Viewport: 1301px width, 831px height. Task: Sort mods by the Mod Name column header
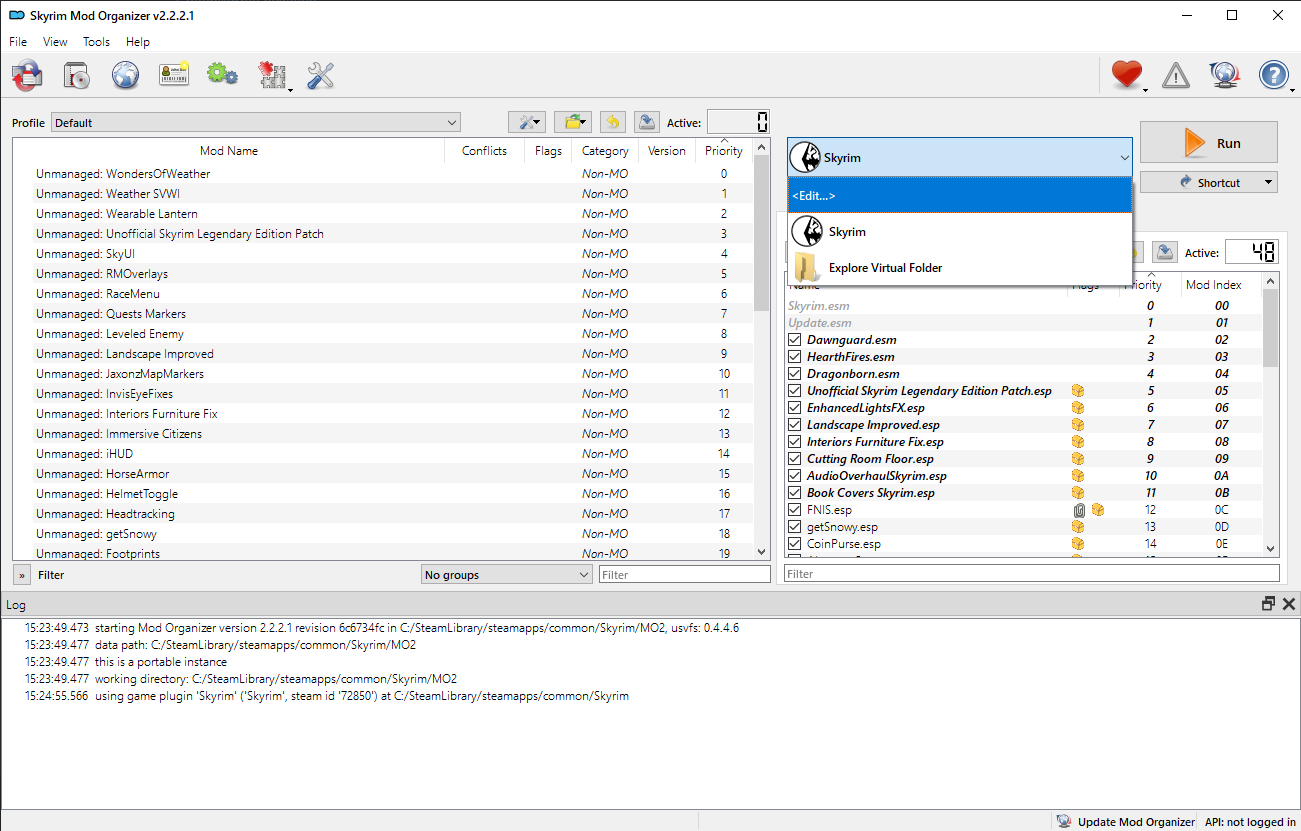click(x=229, y=151)
